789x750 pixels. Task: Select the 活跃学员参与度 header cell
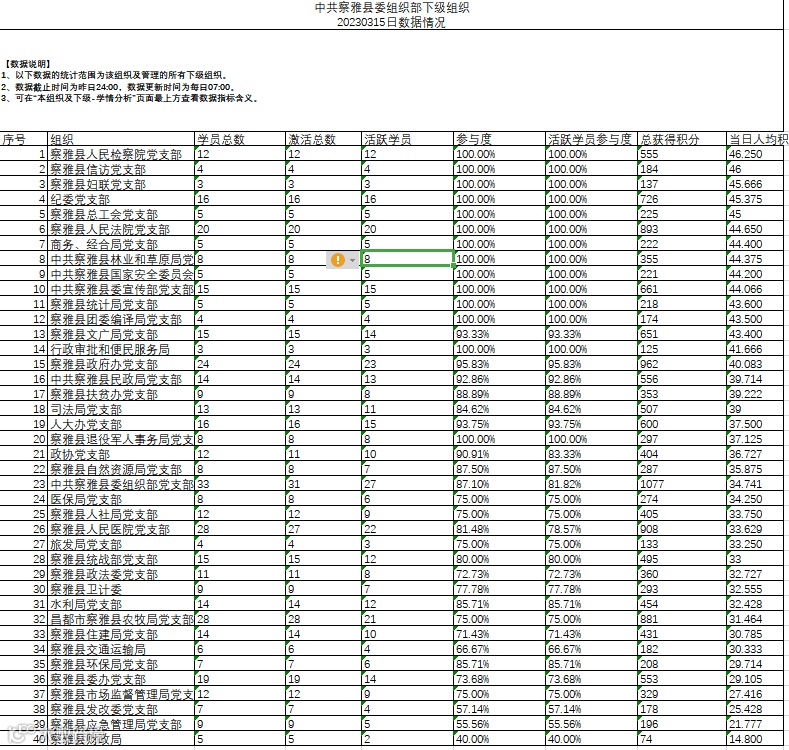click(591, 139)
